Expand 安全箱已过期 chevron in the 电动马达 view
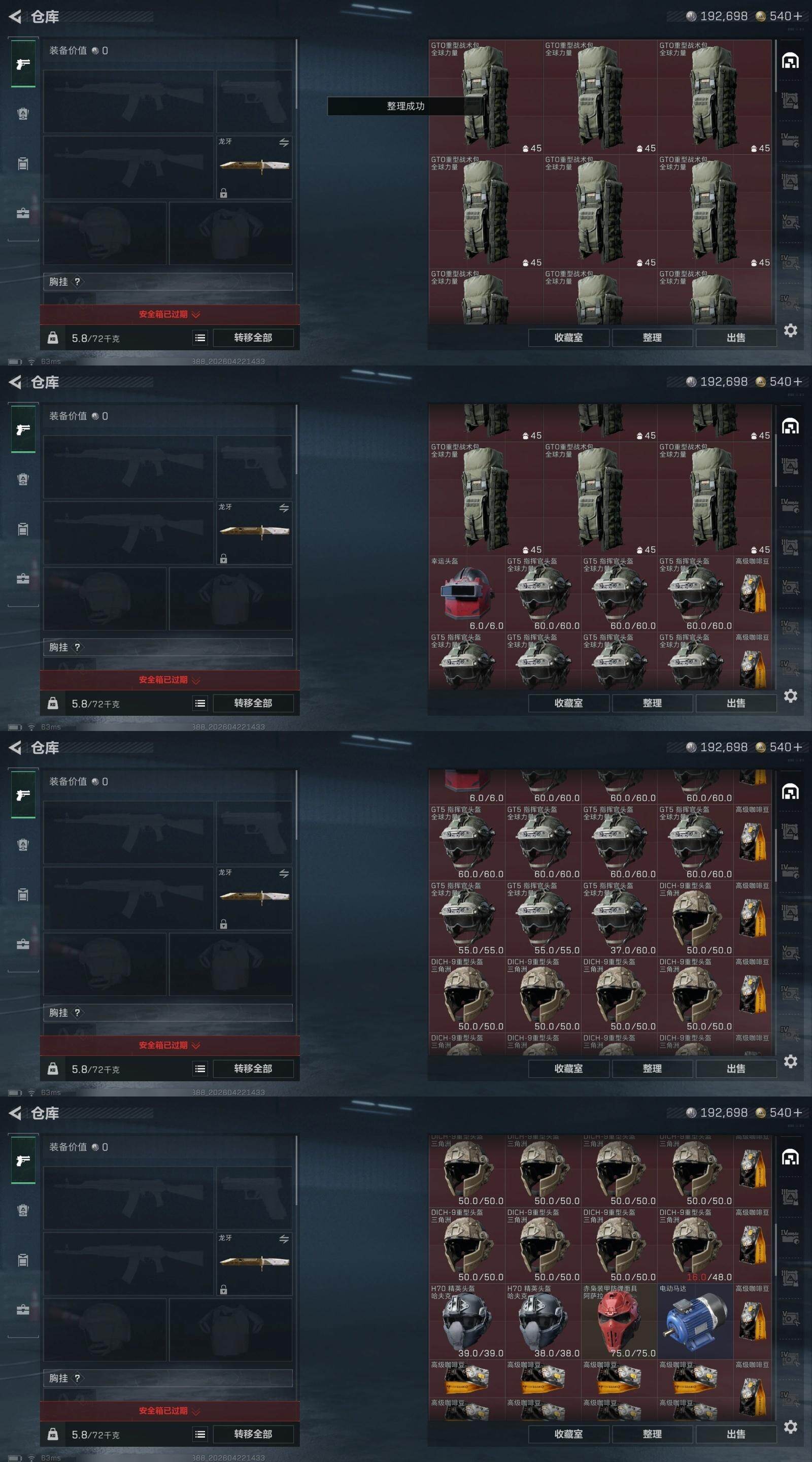The image size is (812, 1462). [196, 1411]
